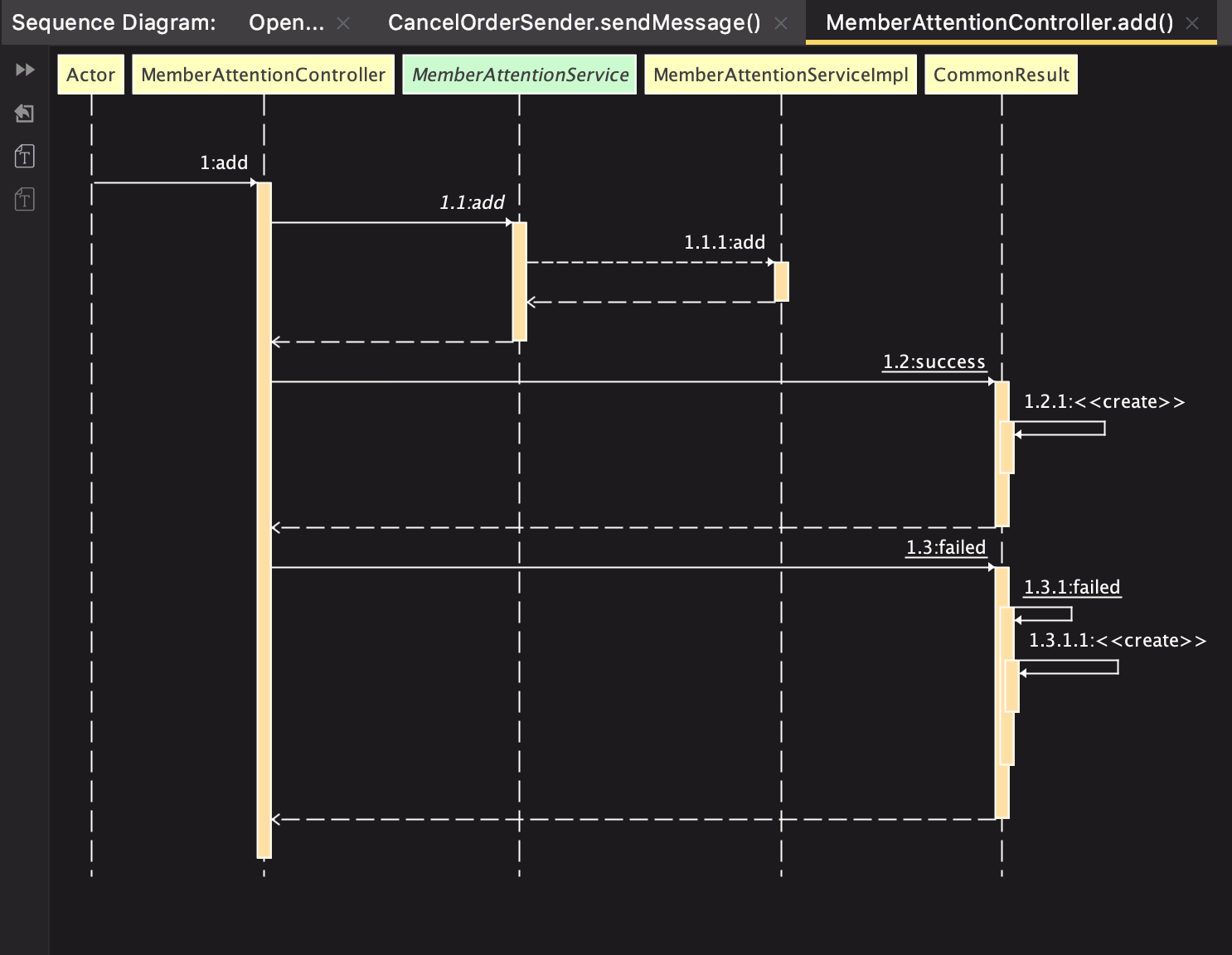This screenshot has width=1232, height=955.
Task: Click the 1.1.1:add message label
Action: tap(725, 242)
